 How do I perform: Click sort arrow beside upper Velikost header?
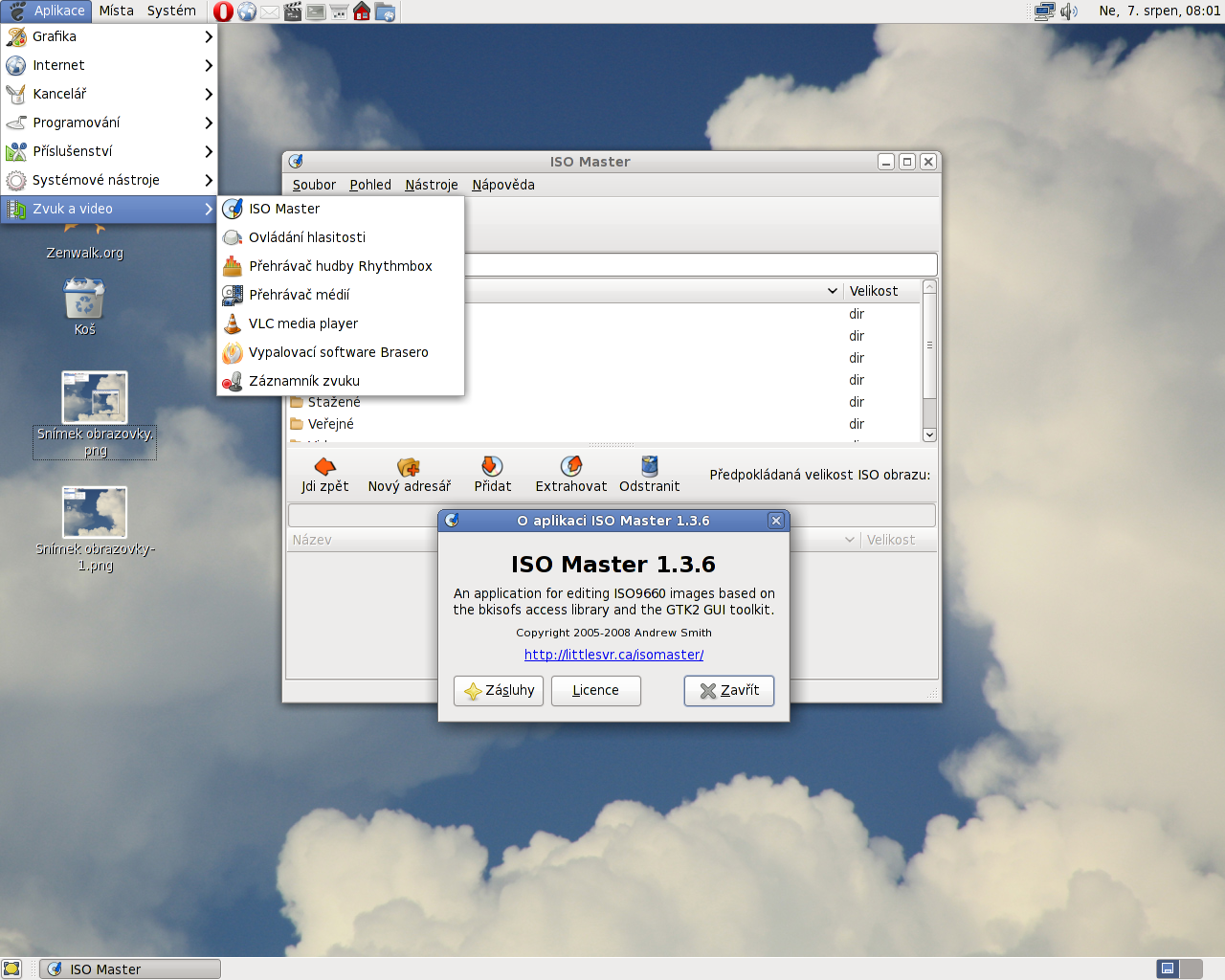pyautogui.click(x=833, y=291)
